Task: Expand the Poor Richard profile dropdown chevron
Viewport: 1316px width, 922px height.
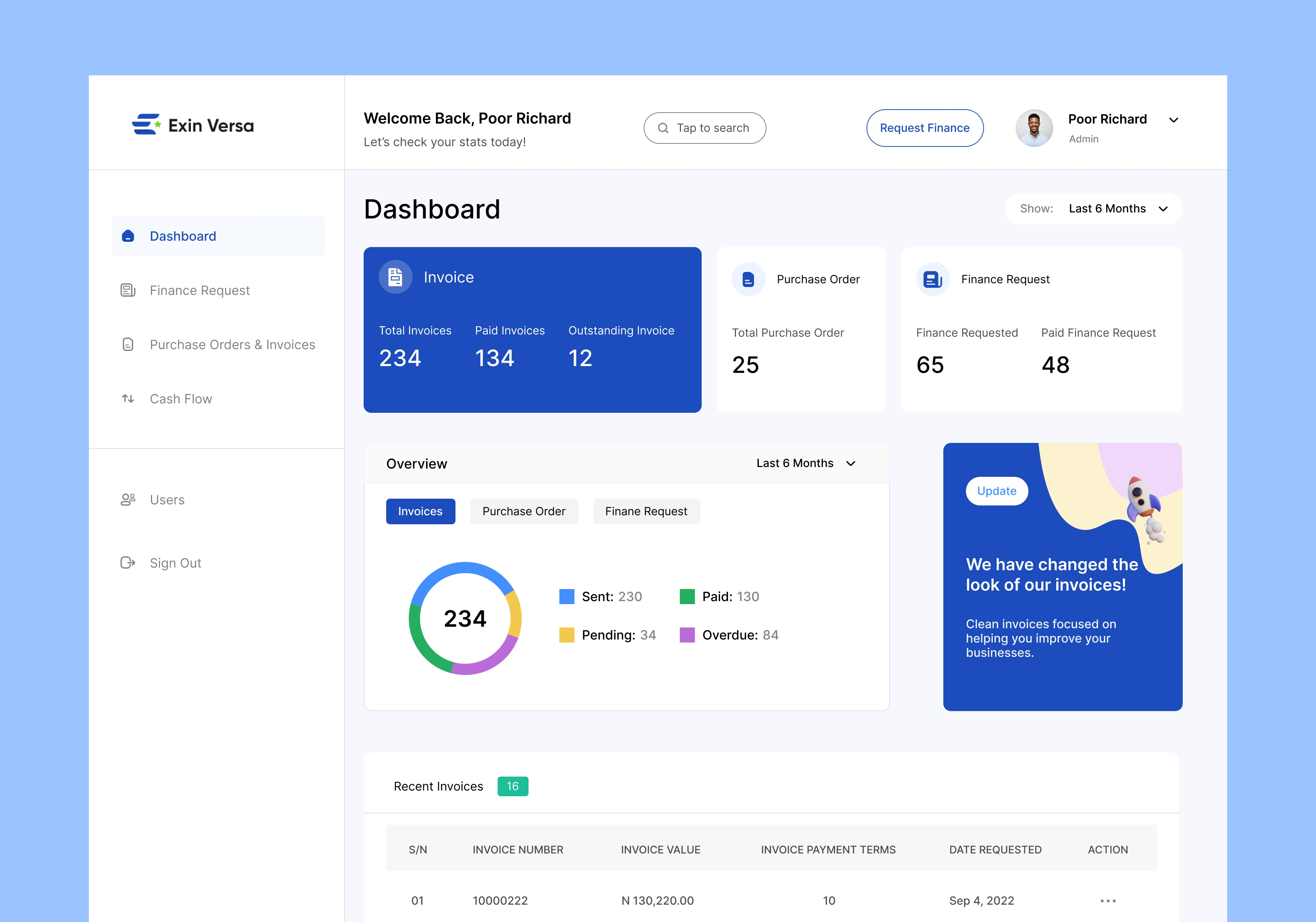Action: pos(1173,121)
